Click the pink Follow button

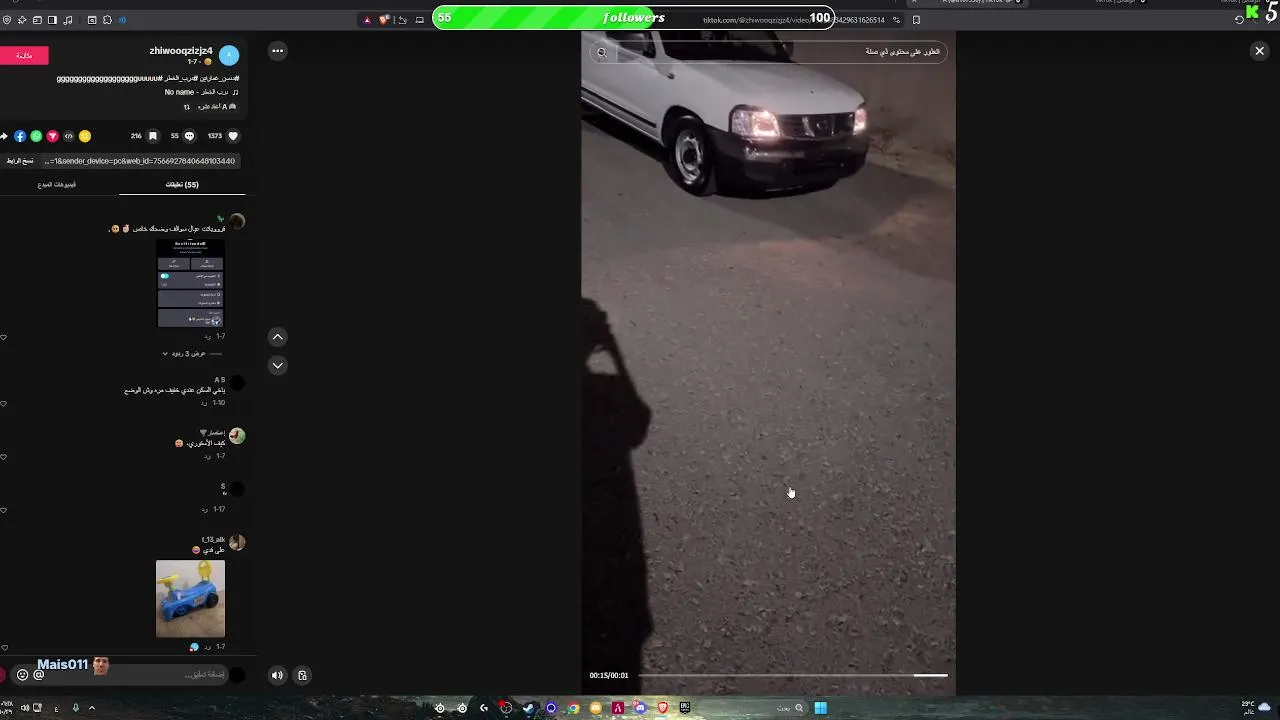(24, 55)
